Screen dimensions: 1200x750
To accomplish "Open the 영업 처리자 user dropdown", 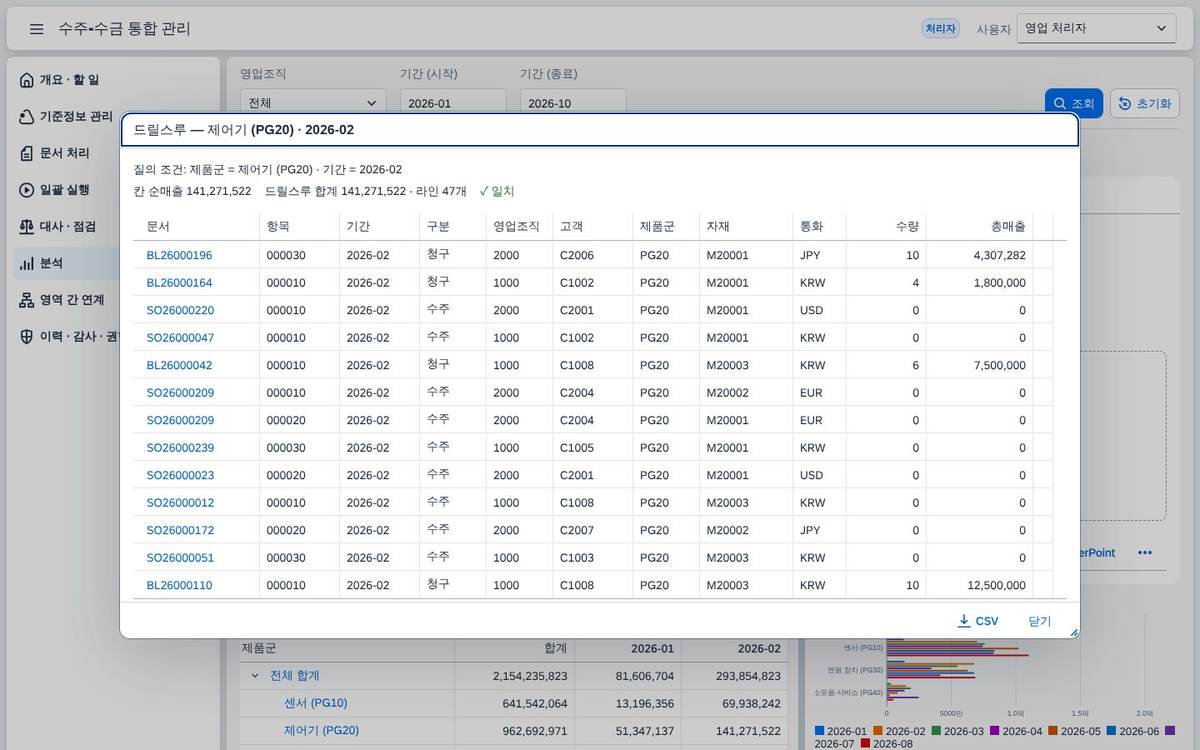I will [1096, 29].
